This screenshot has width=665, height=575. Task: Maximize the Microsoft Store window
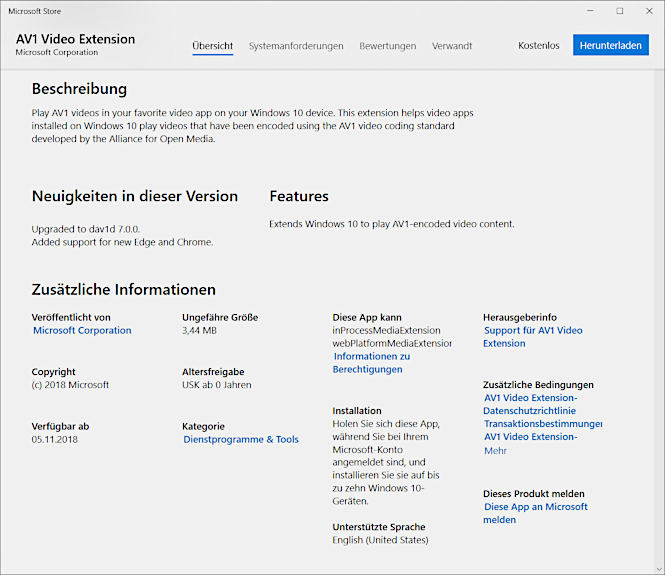coord(619,10)
